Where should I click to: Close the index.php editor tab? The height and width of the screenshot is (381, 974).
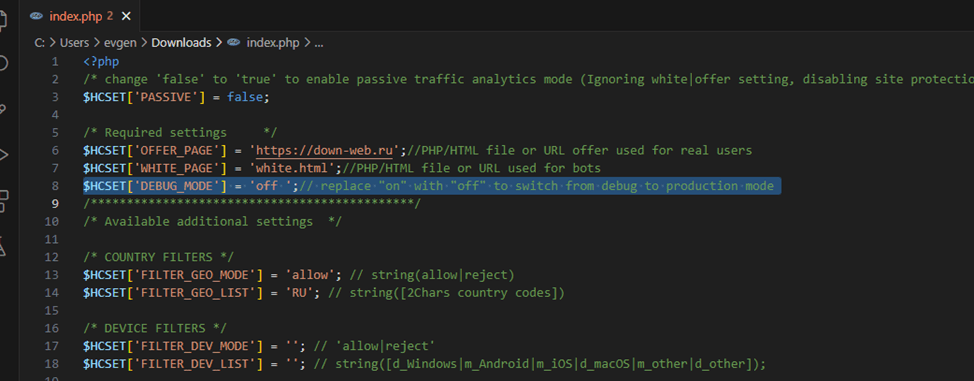[x=126, y=16]
